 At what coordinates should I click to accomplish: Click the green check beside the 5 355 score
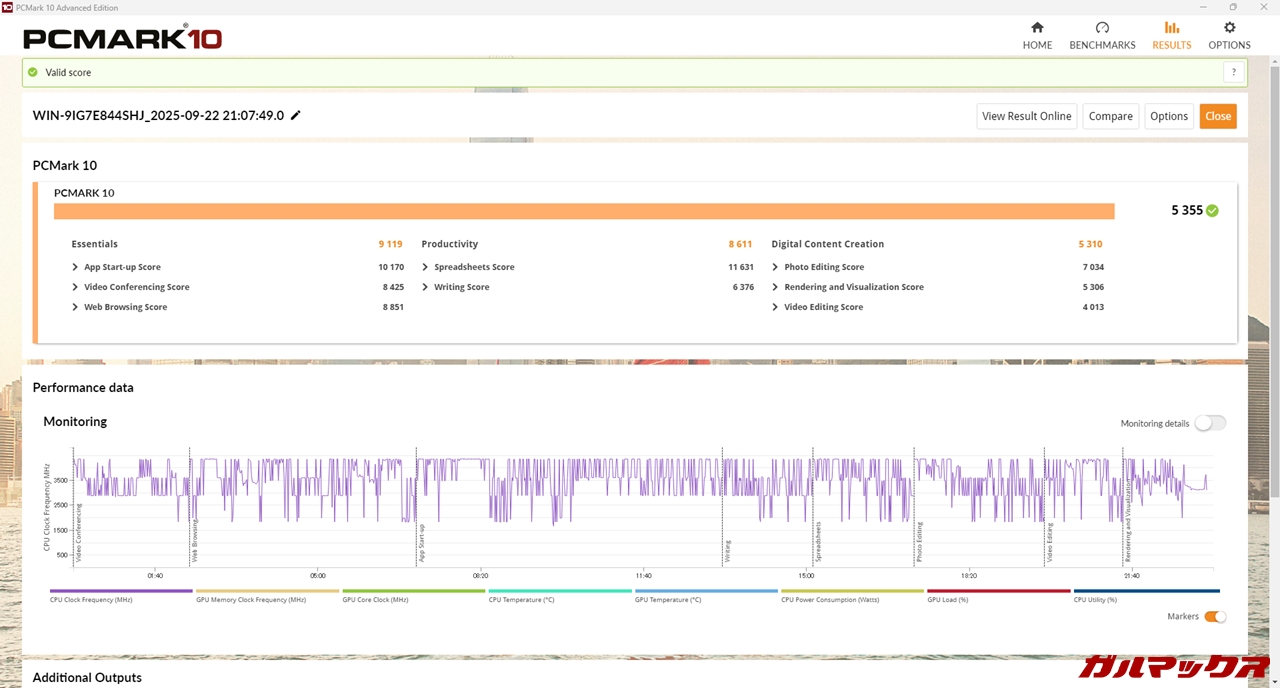[x=1212, y=211]
